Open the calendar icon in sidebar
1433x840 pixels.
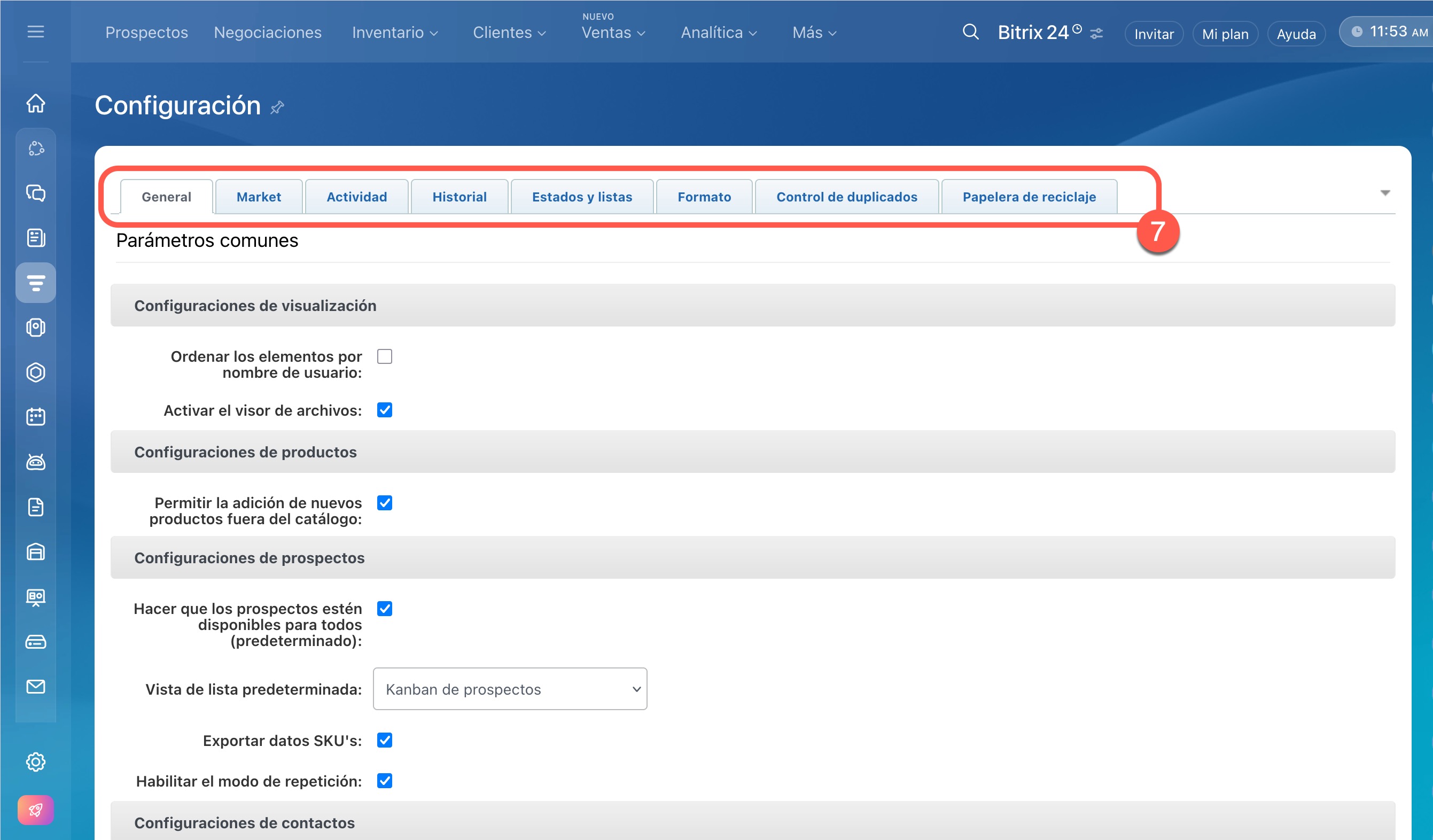36,417
